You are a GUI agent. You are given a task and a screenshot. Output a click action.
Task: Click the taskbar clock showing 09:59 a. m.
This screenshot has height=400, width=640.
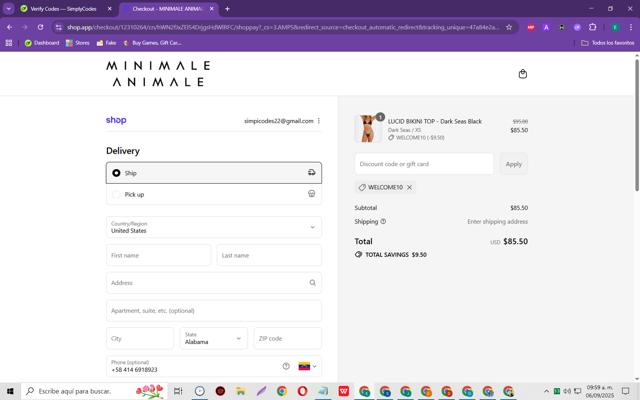pos(600,391)
